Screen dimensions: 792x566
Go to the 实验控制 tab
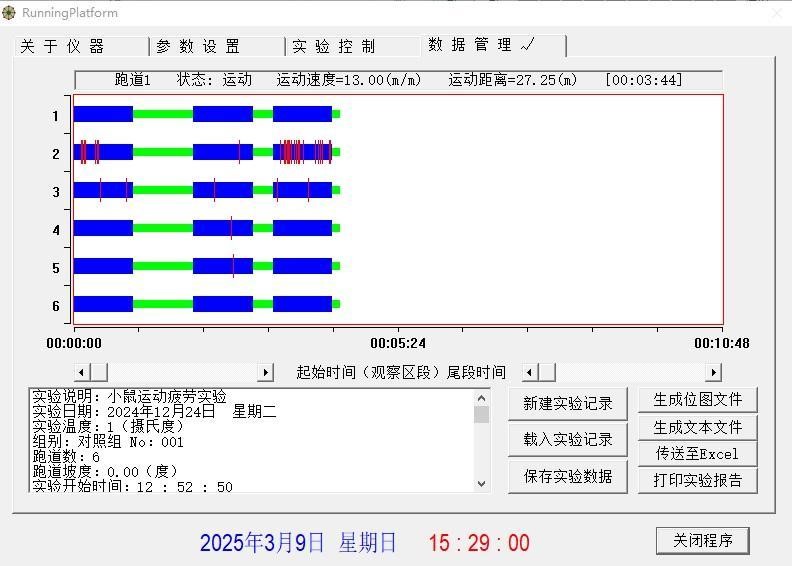click(x=334, y=47)
